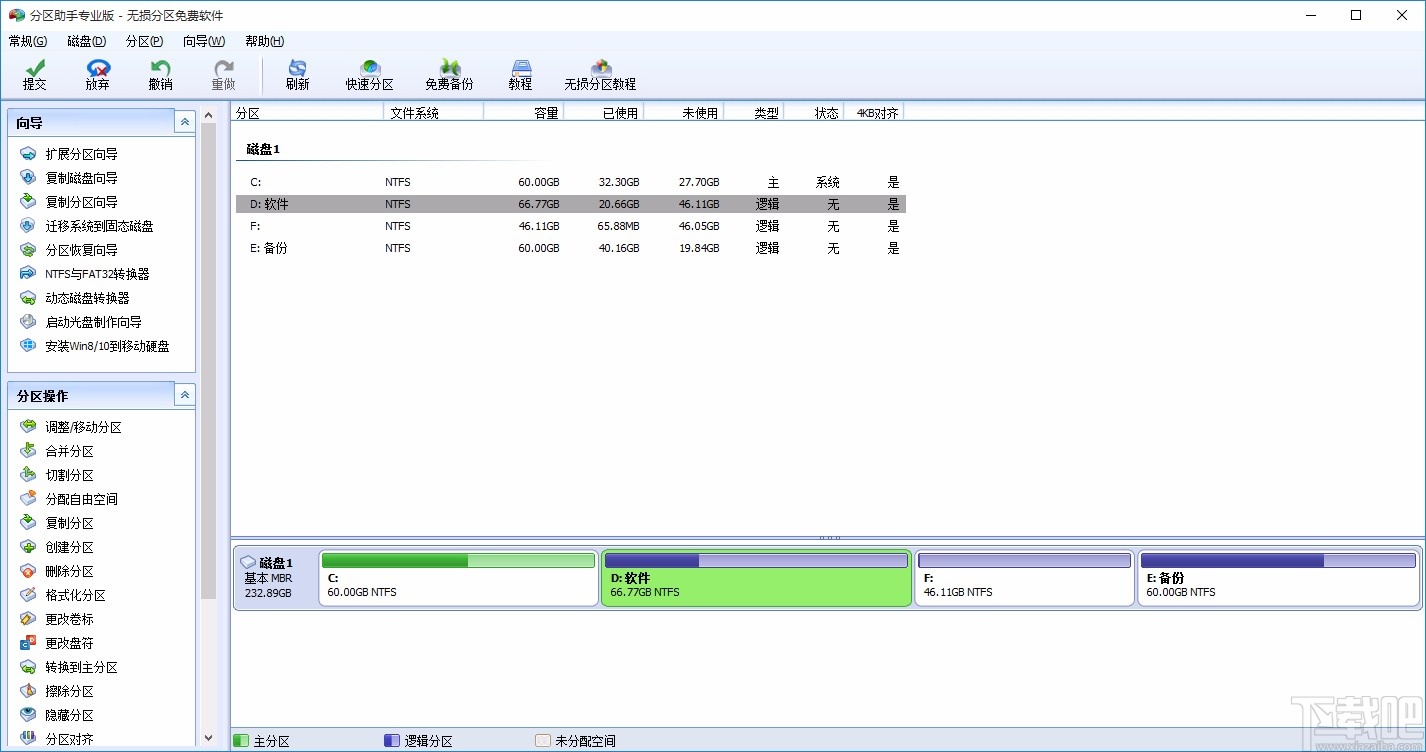Select the C: partition row

(571, 182)
